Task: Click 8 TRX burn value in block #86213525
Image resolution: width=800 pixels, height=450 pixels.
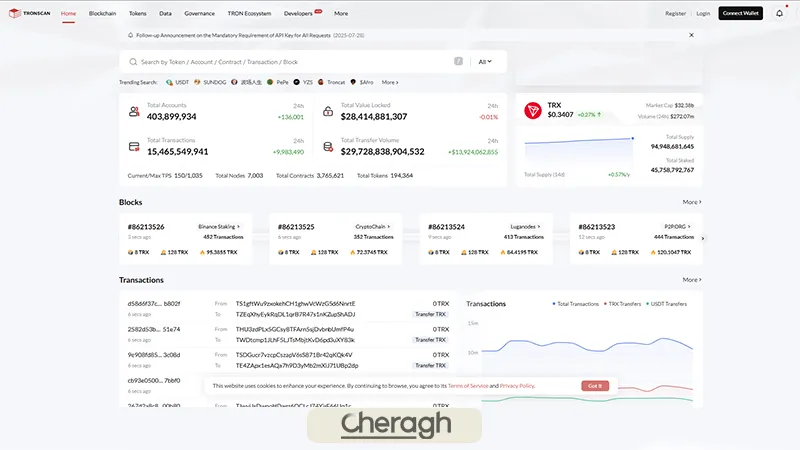Action: tap(292, 252)
